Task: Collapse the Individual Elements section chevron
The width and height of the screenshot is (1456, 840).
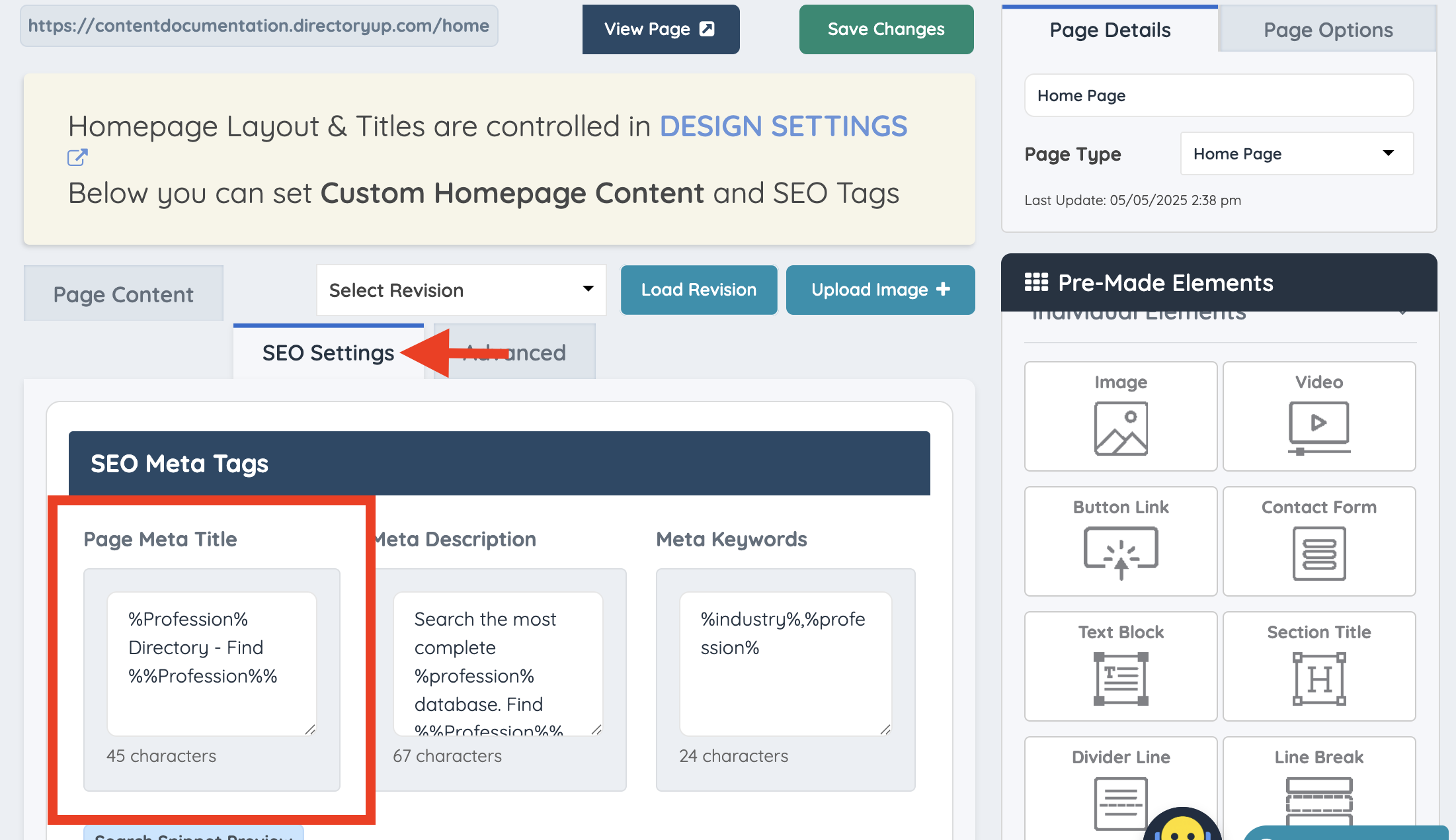Action: [1402, 314]
